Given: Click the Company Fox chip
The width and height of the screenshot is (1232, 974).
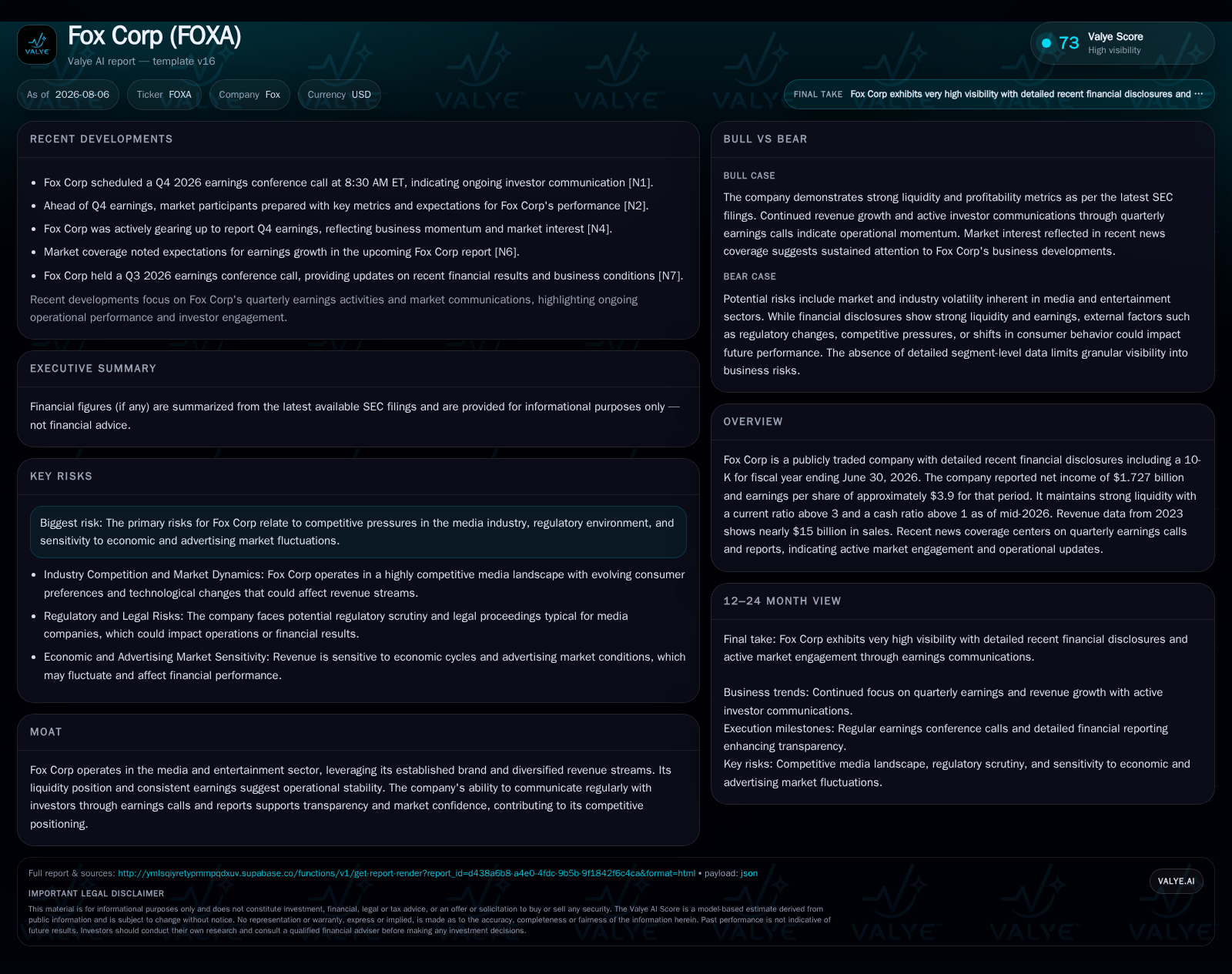Looking at the screenshot, I should 249,95.
